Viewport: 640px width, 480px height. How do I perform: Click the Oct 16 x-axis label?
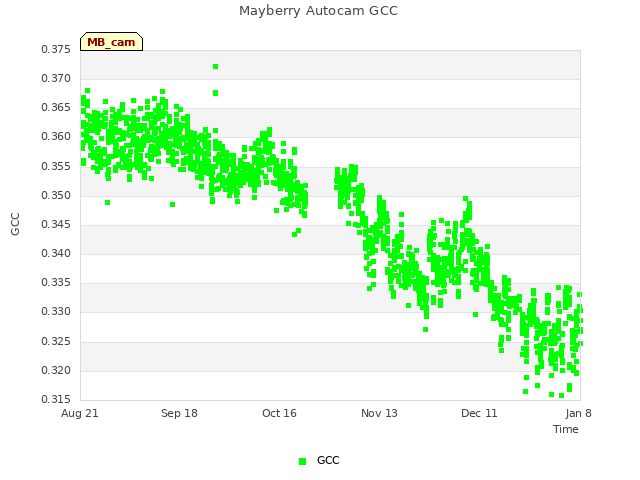tap(279, 413)
